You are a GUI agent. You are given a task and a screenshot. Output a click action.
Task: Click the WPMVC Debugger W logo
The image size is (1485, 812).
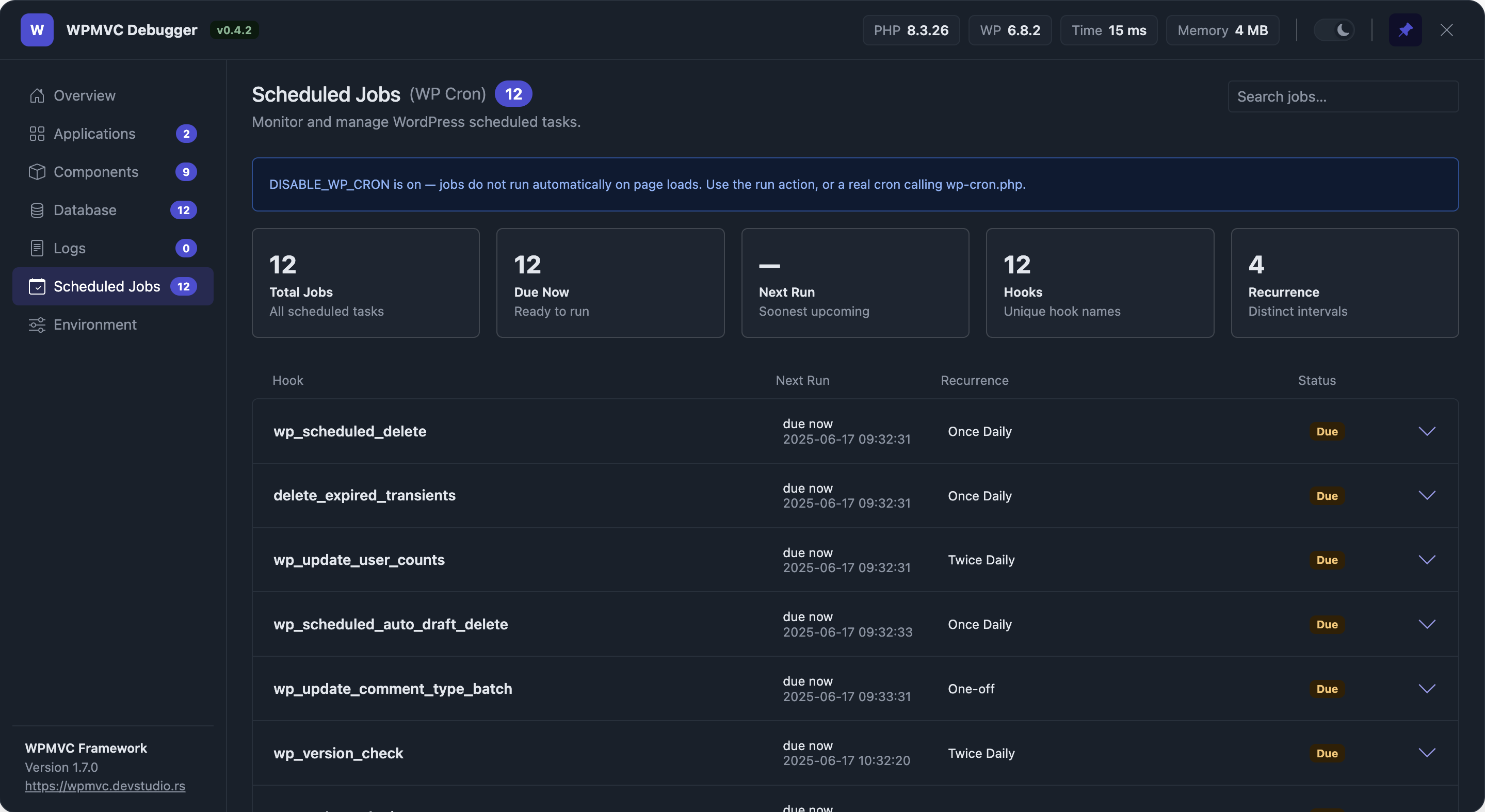pos(37,30)
